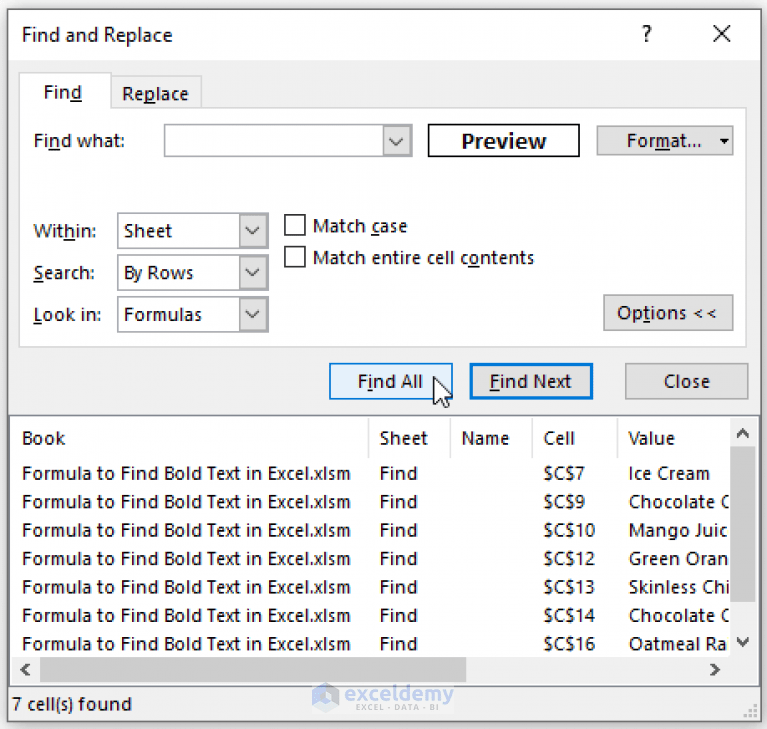Enable Match entire cell contents checkbox
The height and width of the screenshot is (729, 767).
295,257
